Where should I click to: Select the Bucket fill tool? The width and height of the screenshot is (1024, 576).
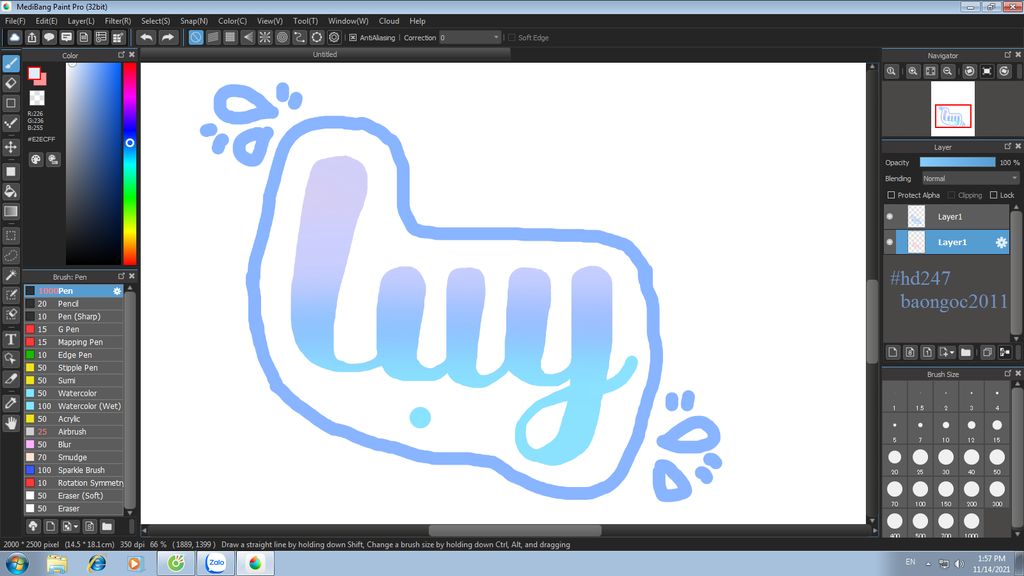(11, 191)
